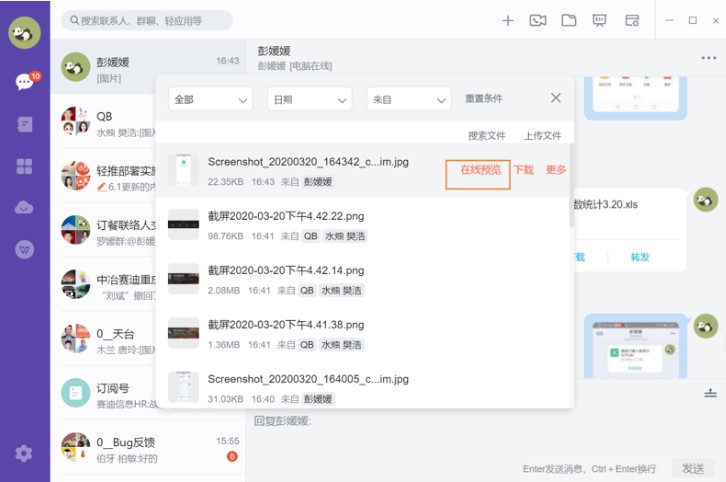This screenshot has width=726, height=482.
Task: Click your profile avatar at top left
Action: pyautogui.click(x=24, y=32)
